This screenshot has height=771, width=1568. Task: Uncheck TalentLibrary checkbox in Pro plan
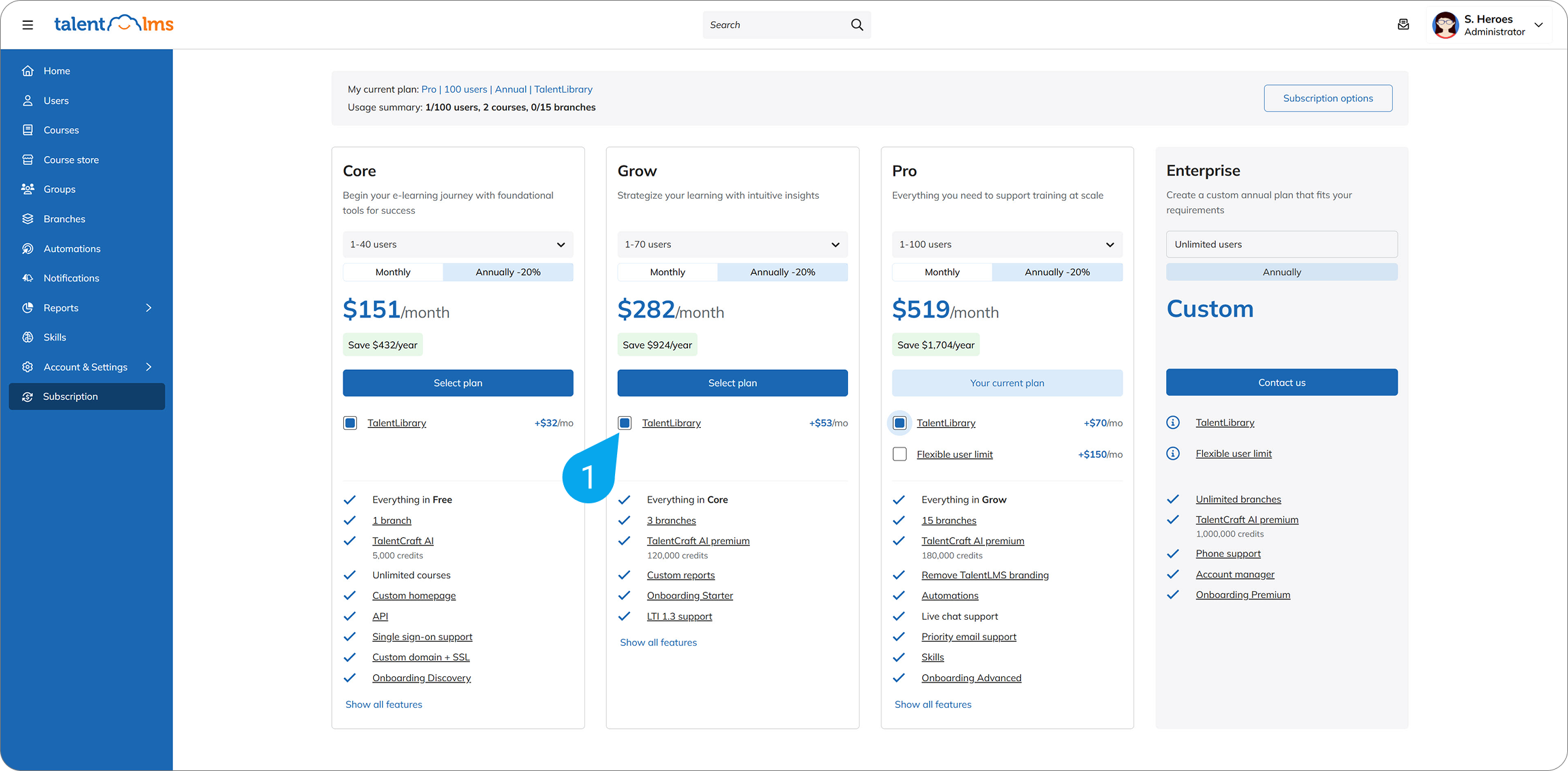coord(900,423)
